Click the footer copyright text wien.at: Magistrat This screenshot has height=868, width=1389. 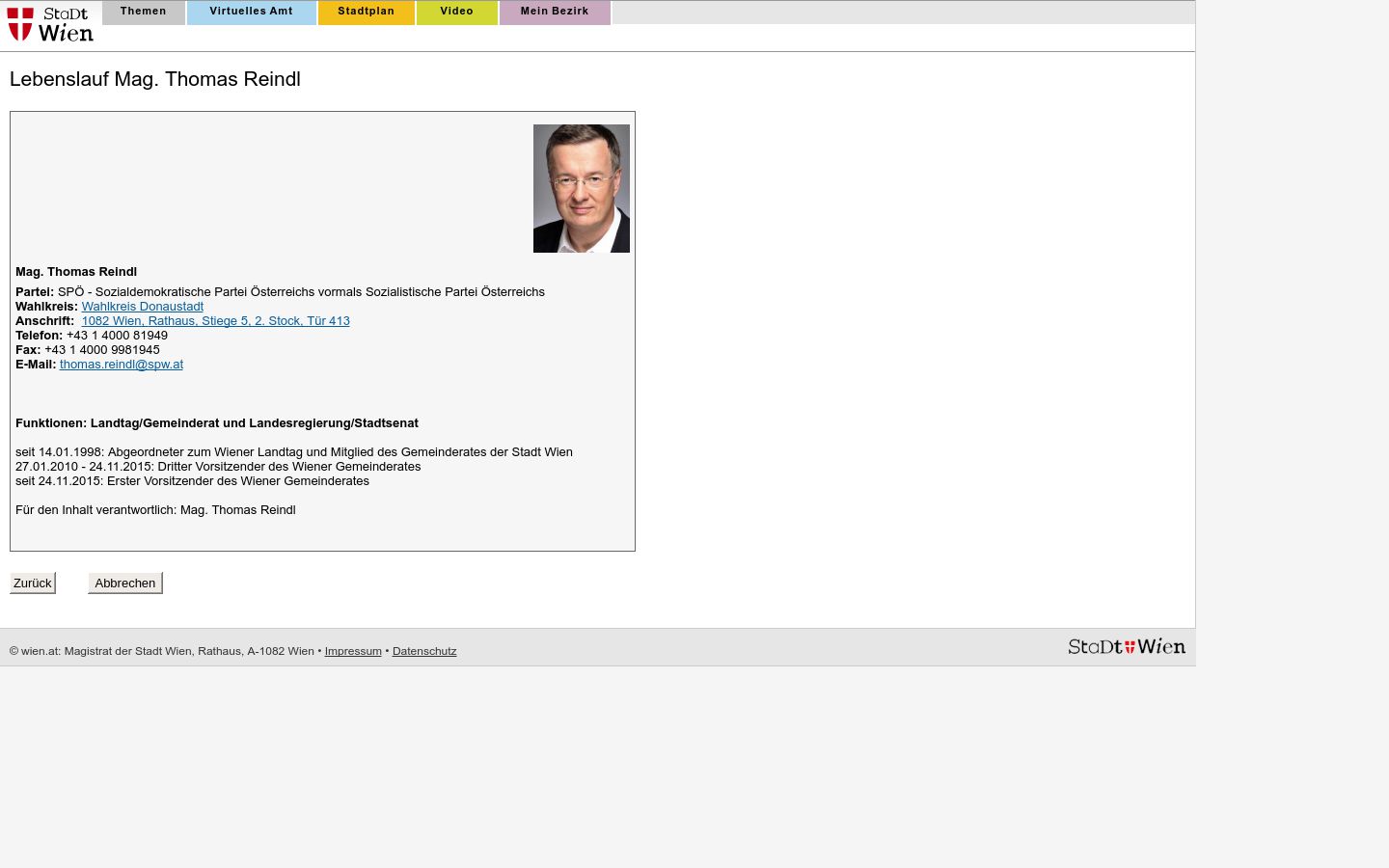pyautogui.click(x=162, y=651)
